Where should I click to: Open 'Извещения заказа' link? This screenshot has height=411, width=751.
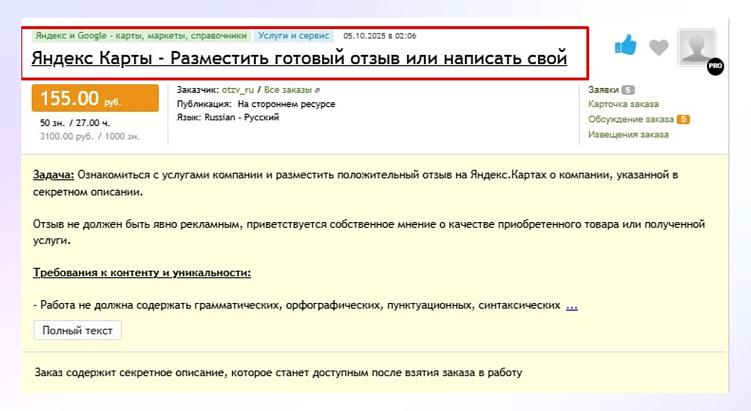click(x=628, y=135)
